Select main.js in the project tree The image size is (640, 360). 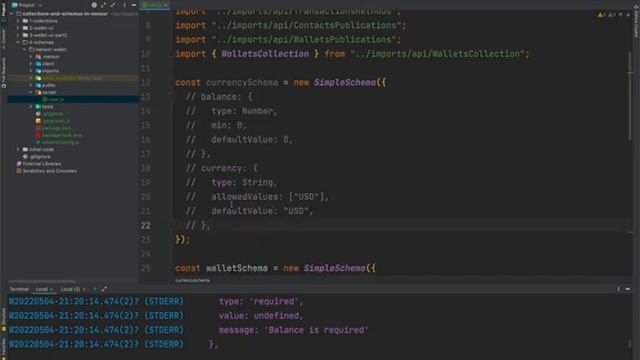tap(56, 99)
